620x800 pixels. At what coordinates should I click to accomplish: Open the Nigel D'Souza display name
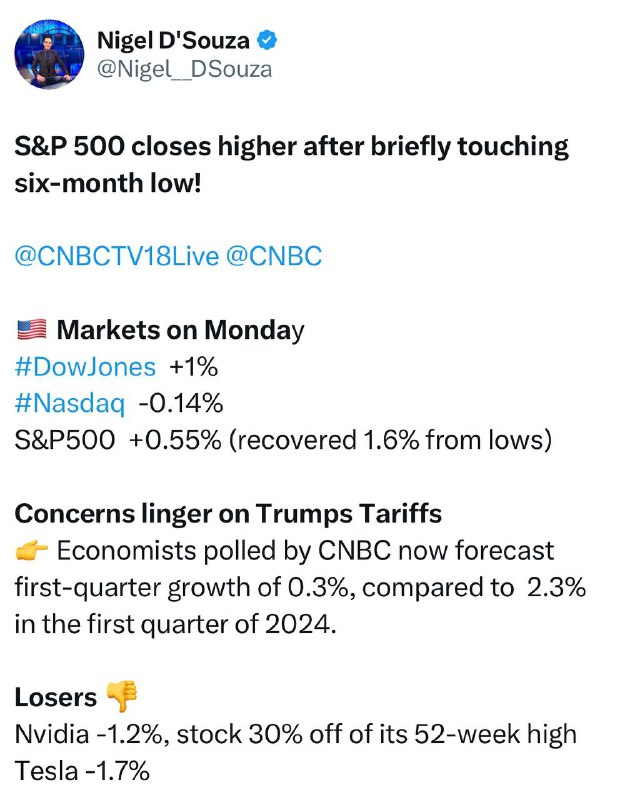point(173,40)
